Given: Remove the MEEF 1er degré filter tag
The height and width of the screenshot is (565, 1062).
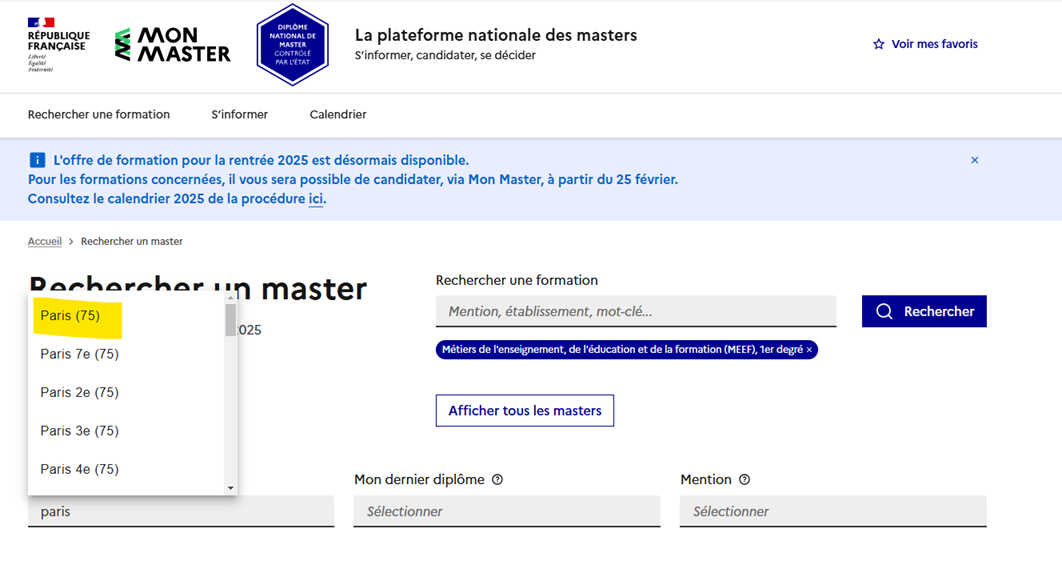Looking at the screenshot, I should [809, 350].
